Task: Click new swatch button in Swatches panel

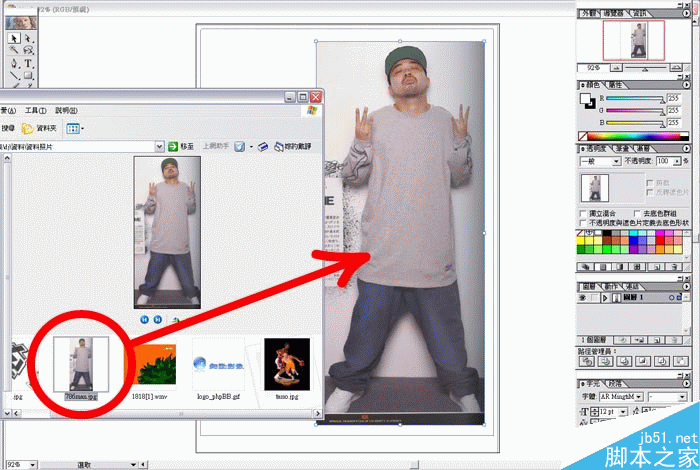Action: point(656,267)
